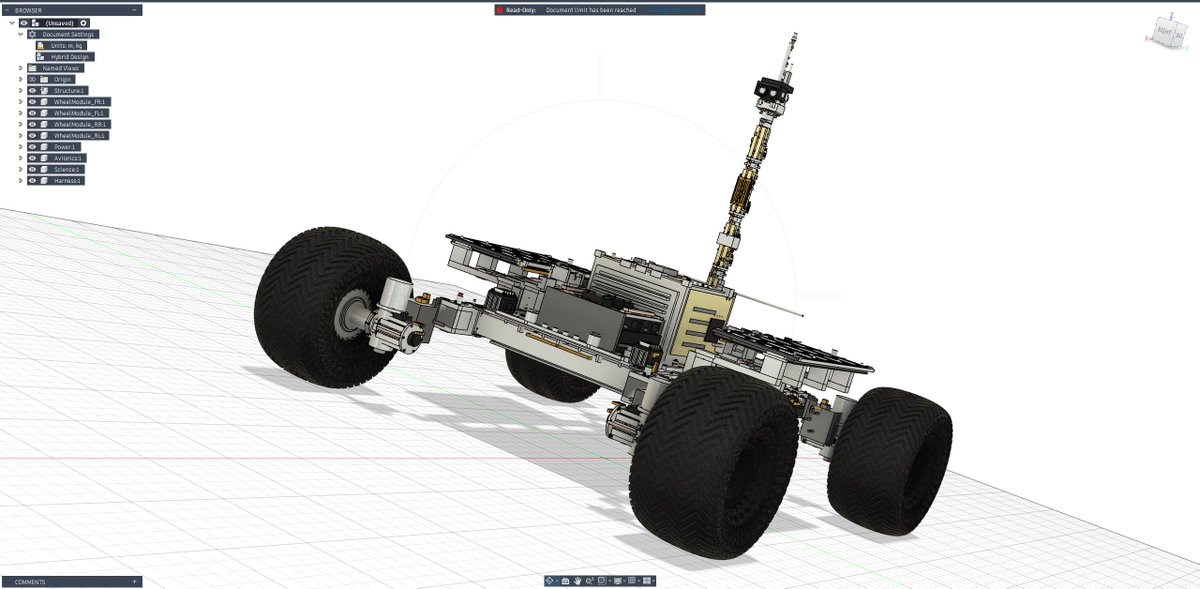Open the Grid and Snaps dropdown arrow
The image size is (1200, 589).
pos(639,580)
